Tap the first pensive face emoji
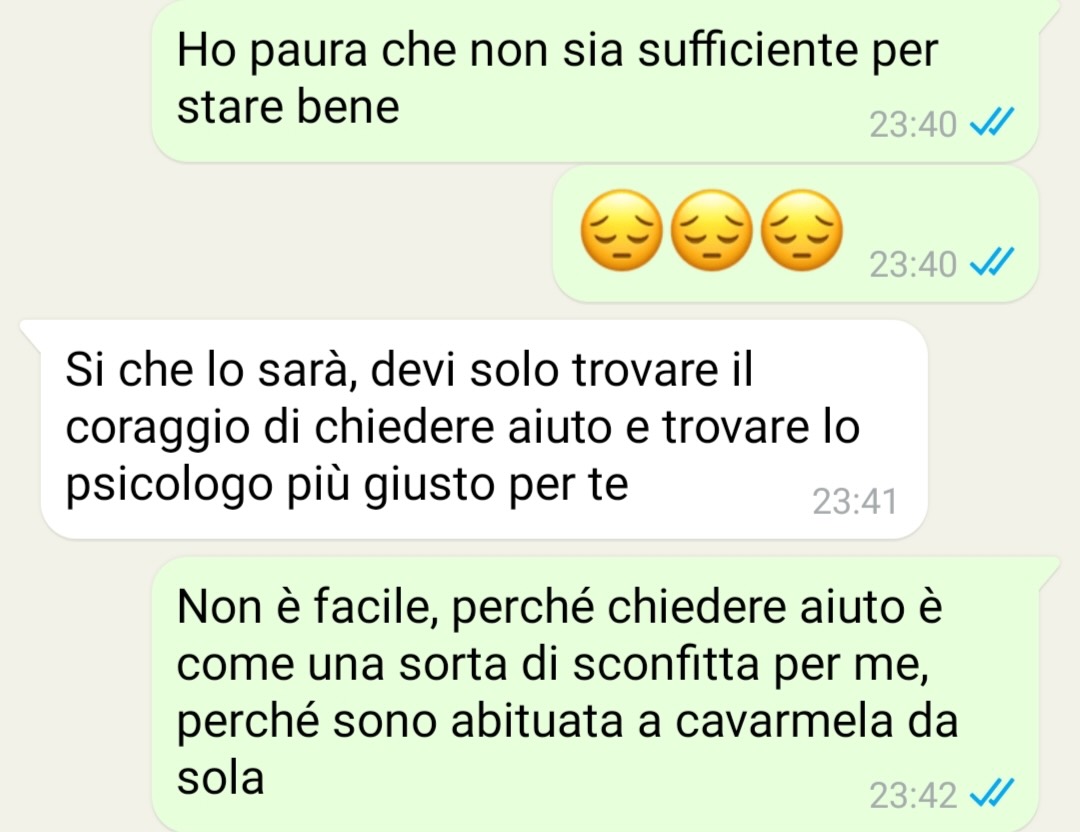The image size is (1080, 832). tap(621, 231)
